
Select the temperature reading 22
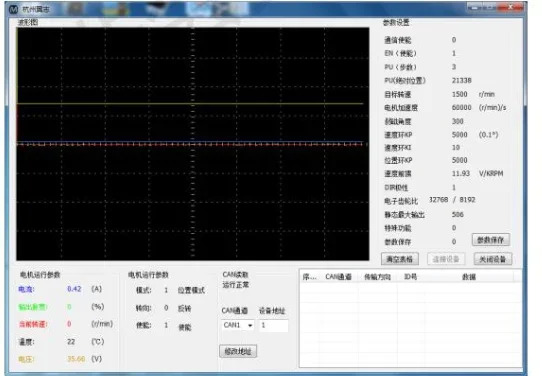point(71,342)
